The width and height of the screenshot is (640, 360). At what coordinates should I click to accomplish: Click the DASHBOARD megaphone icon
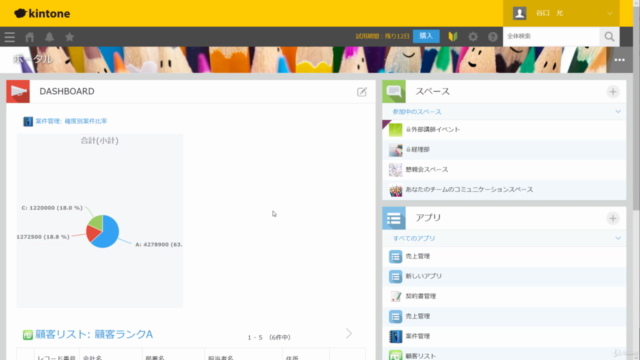(18, 91)
